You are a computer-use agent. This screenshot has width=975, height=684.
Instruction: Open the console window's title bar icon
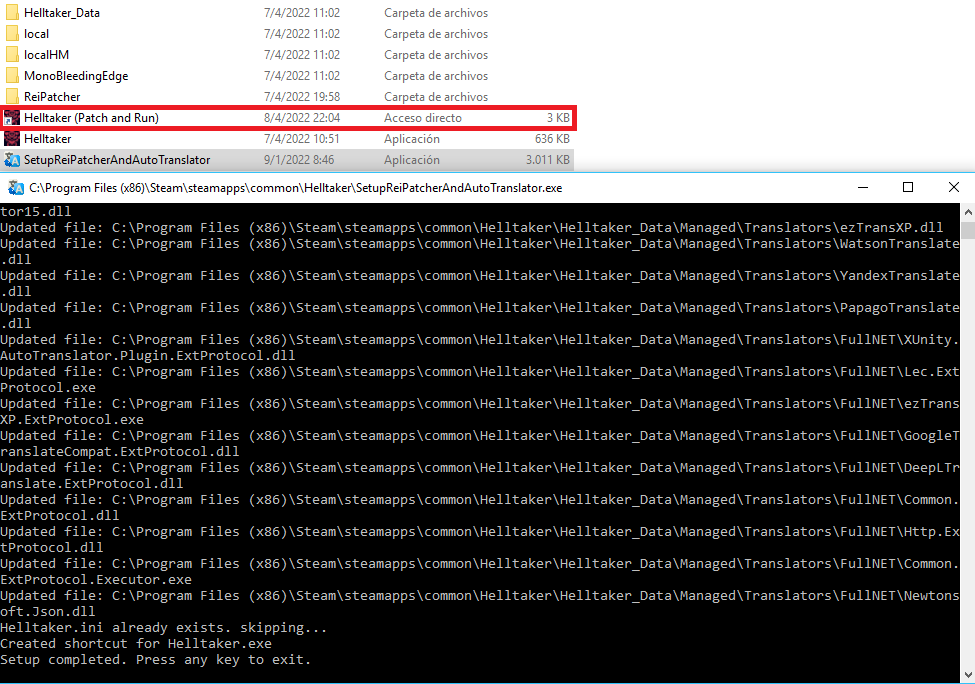click(16, 188)
